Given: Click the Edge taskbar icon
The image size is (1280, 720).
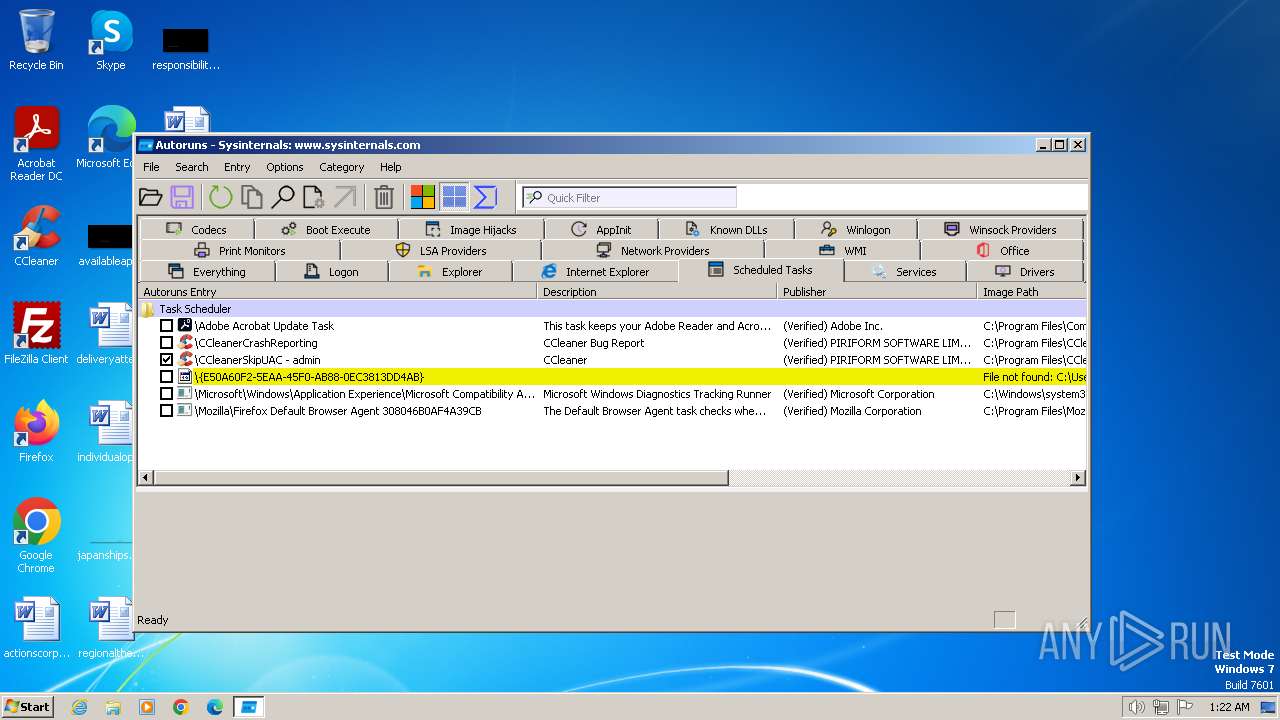Looking at the screenshot, I should tap(215, 707).
